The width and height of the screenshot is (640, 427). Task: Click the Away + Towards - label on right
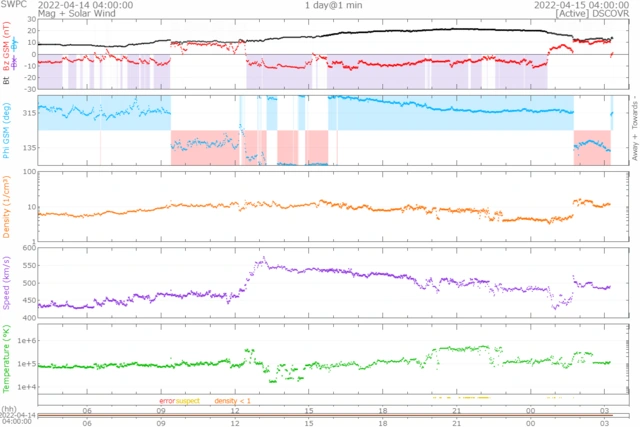point(632,129)
